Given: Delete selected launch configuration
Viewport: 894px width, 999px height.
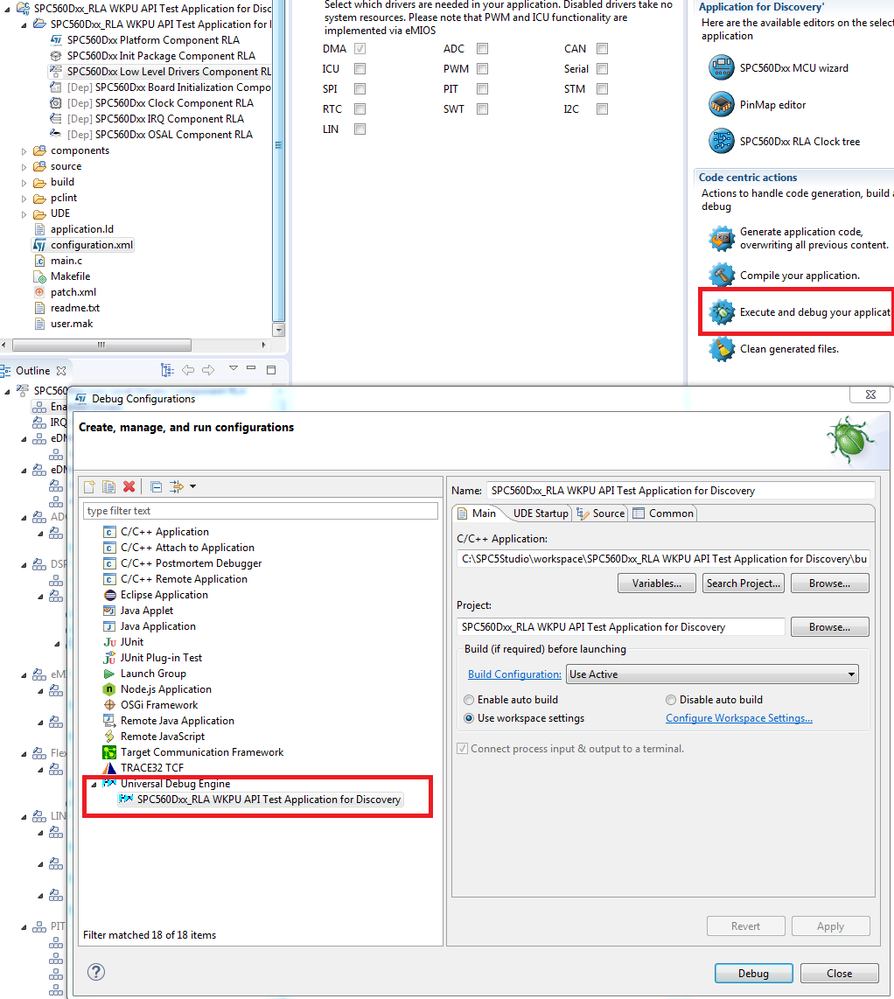Looking at the screenshot, I should coord(129,487).
